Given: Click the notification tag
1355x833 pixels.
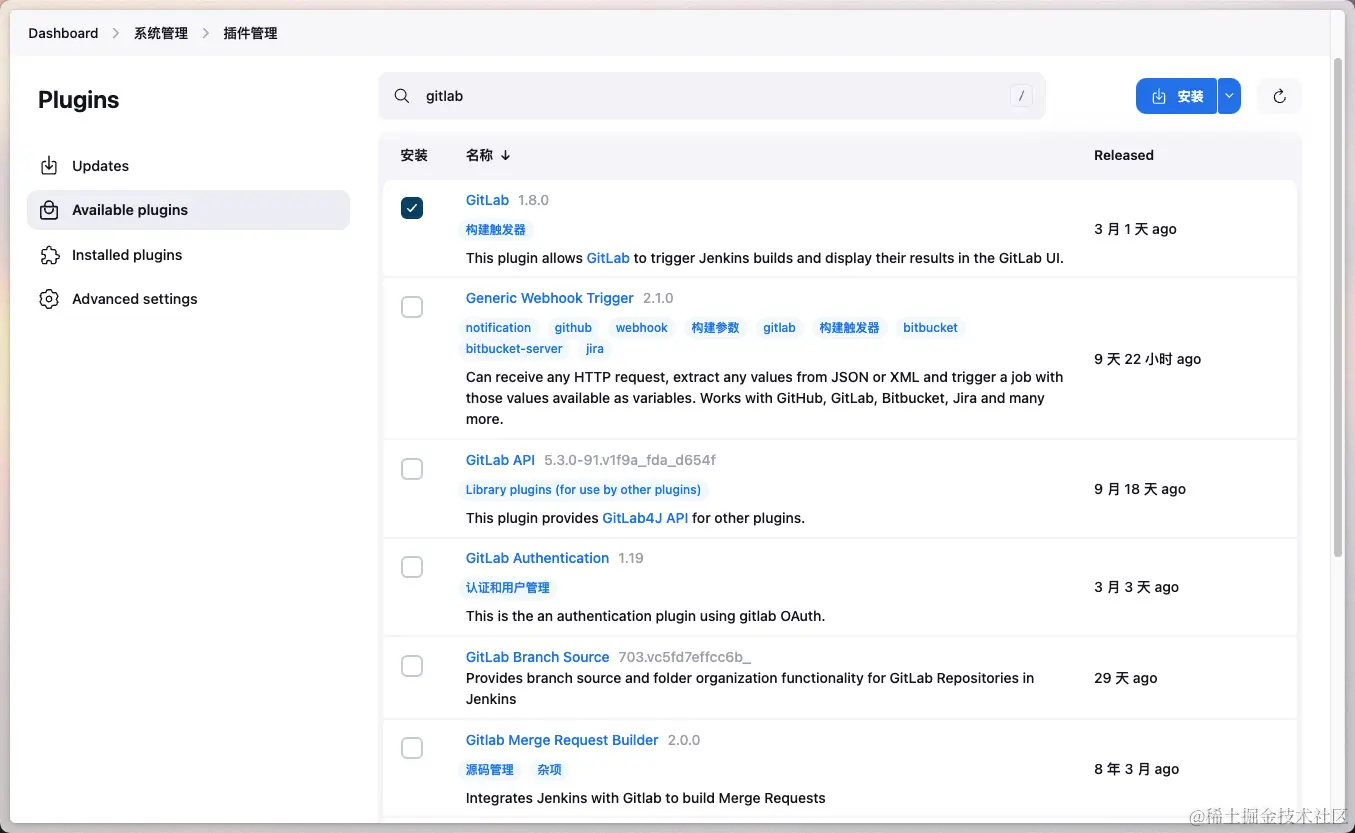Looking at the screenshot, I should point(498,328).
